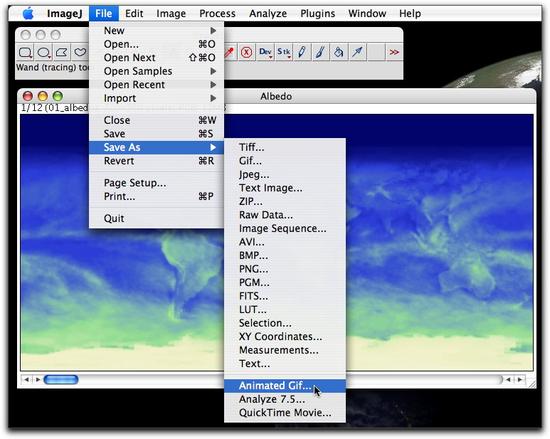Click the Apple menu logo

28,14
